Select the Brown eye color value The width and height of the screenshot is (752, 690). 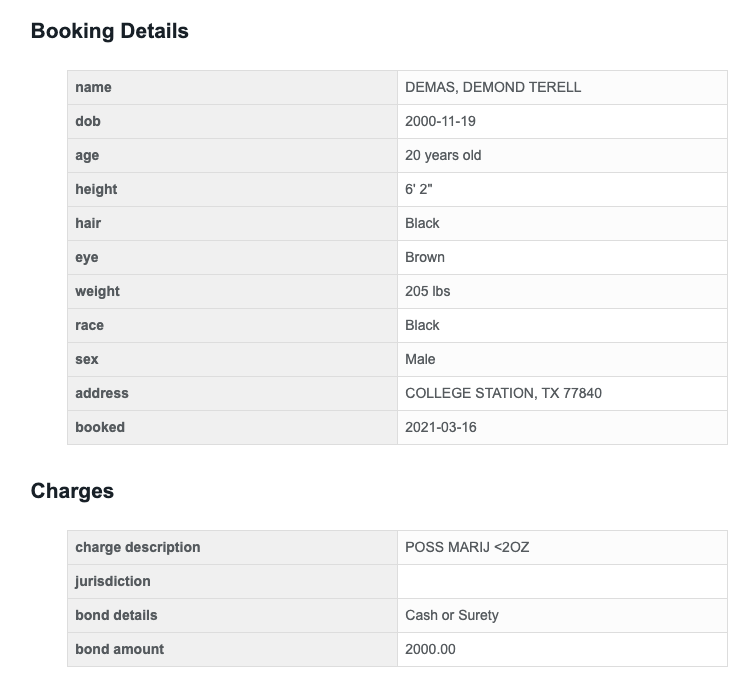(425, 257)
